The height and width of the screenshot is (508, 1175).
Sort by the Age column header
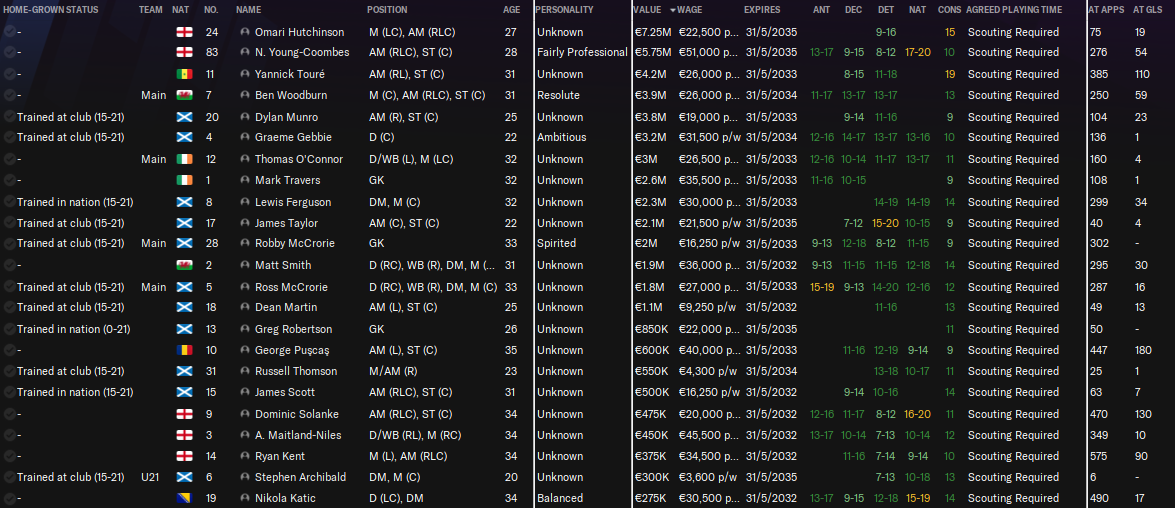coord(511,10)
